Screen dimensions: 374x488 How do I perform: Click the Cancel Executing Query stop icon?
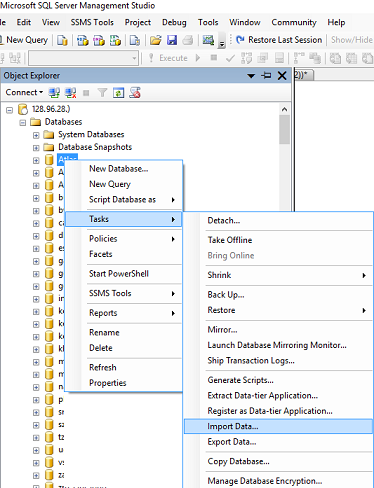click(214, 58)
